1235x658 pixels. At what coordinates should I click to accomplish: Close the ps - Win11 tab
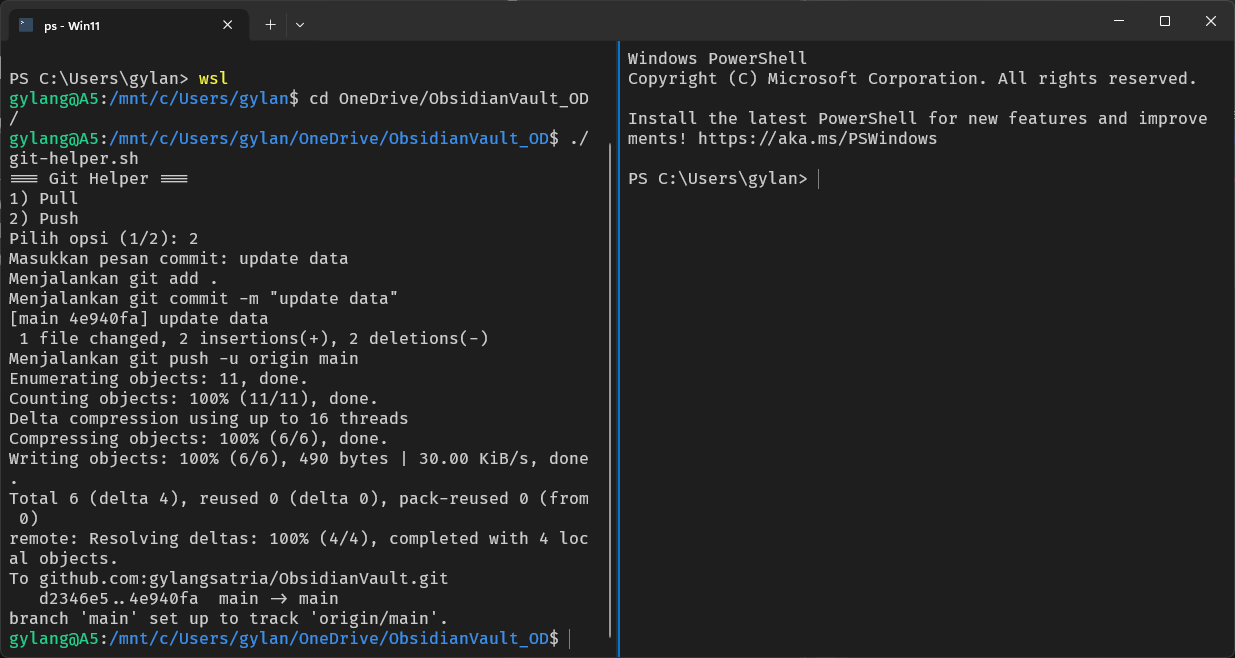[229, 25]
